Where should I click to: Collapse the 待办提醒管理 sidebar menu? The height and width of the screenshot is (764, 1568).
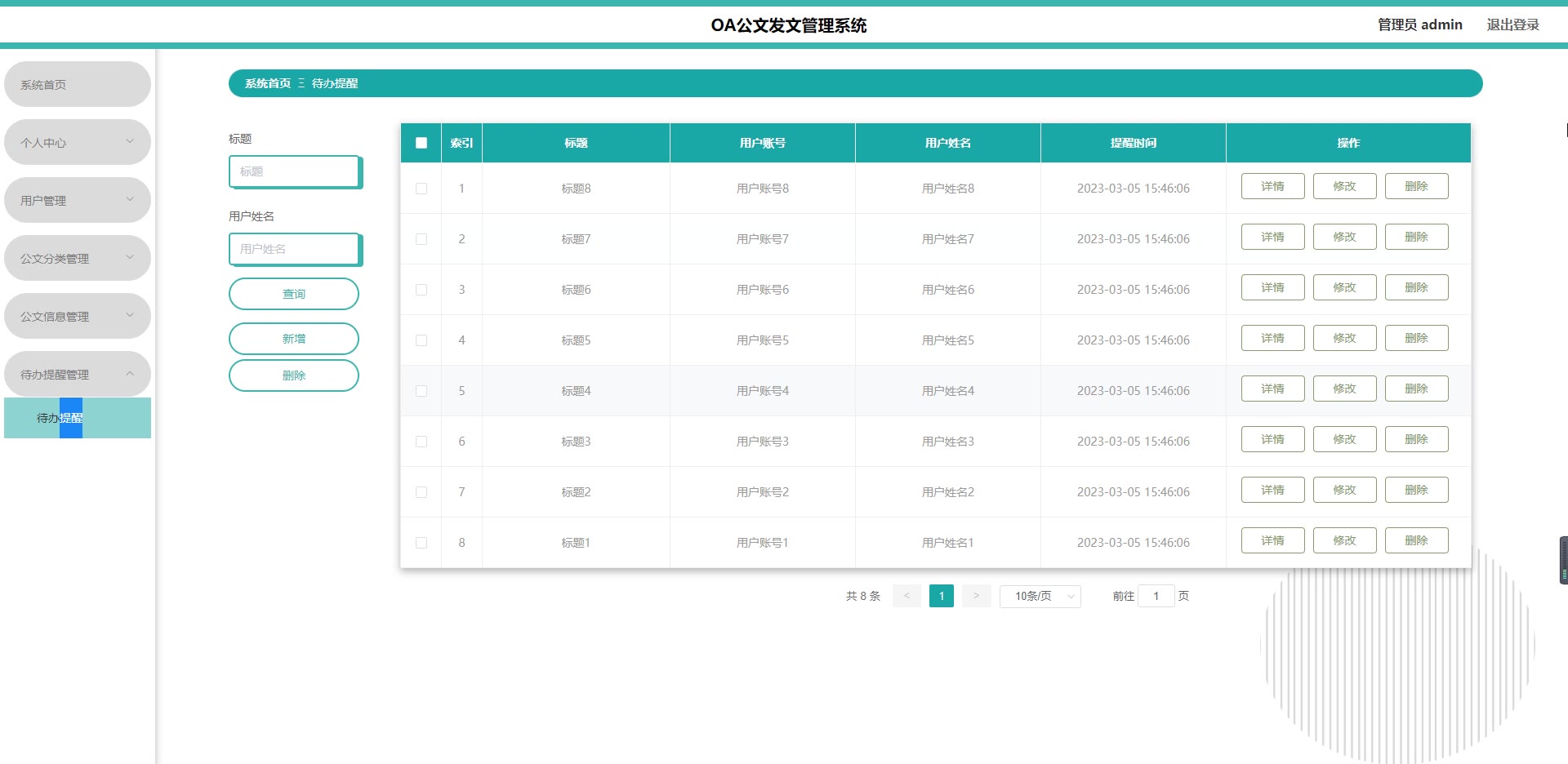pos(78,374)
